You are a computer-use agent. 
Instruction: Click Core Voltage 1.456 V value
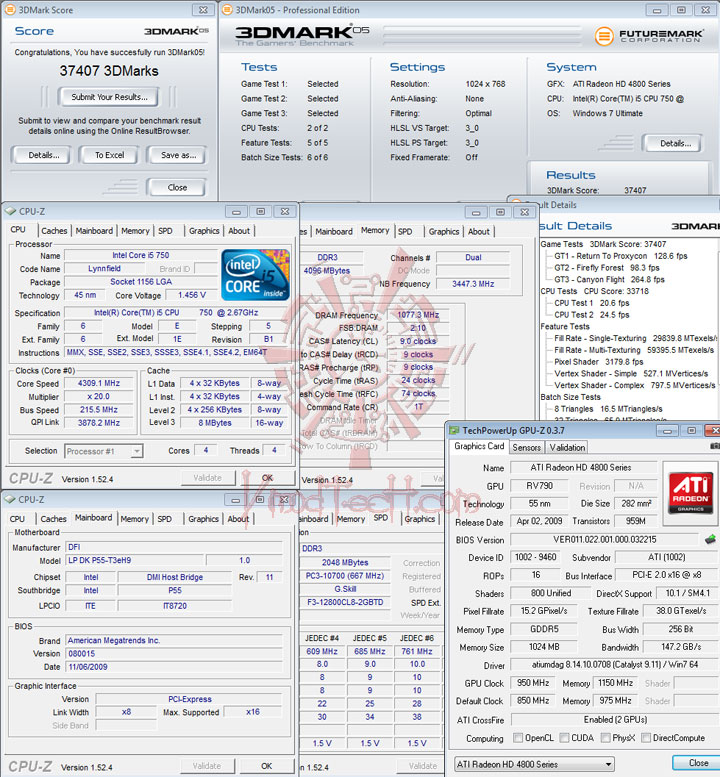(x=192, y=295)
